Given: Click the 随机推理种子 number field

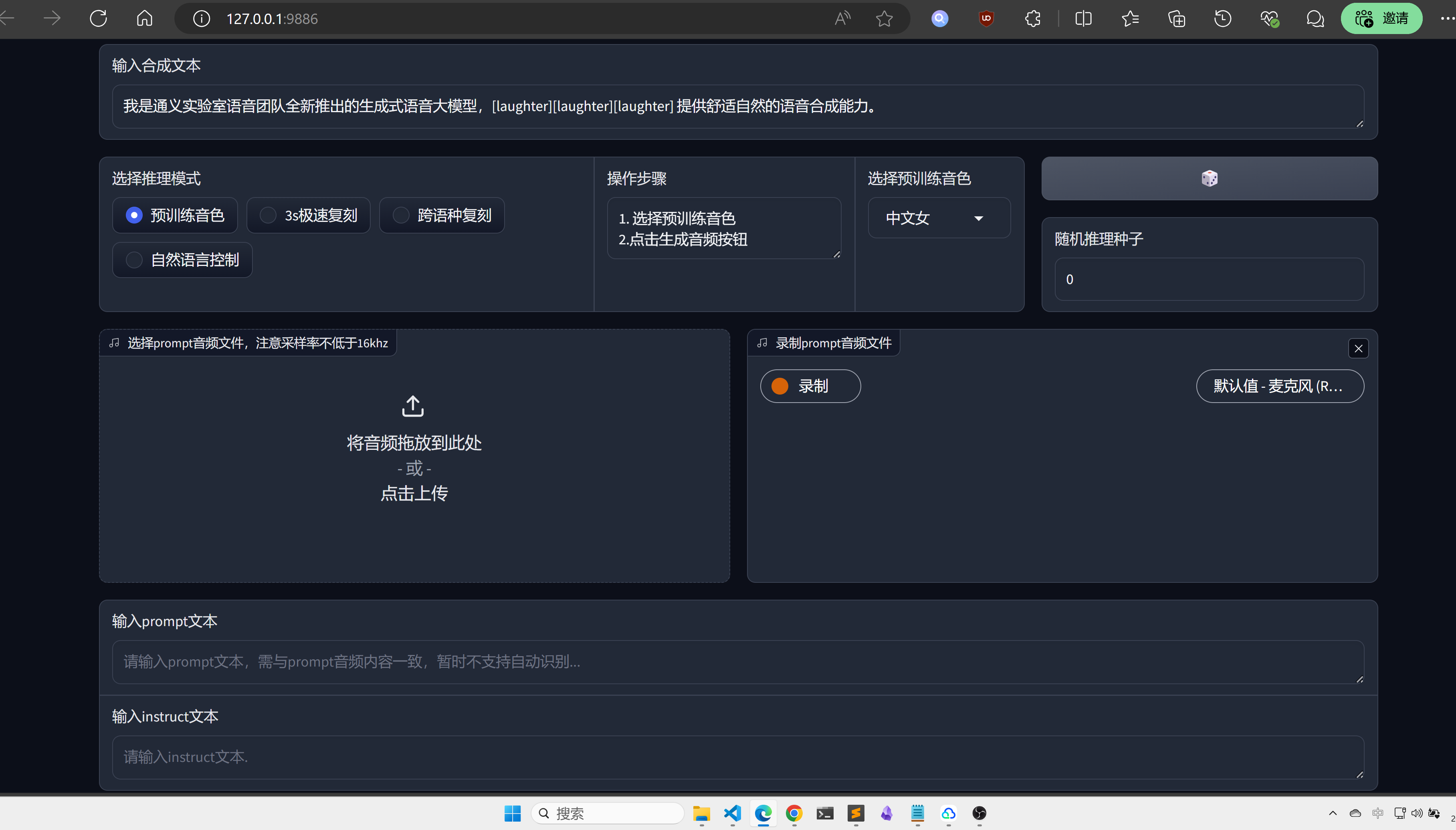Looking at the screenshot, I should [1208, 279].
